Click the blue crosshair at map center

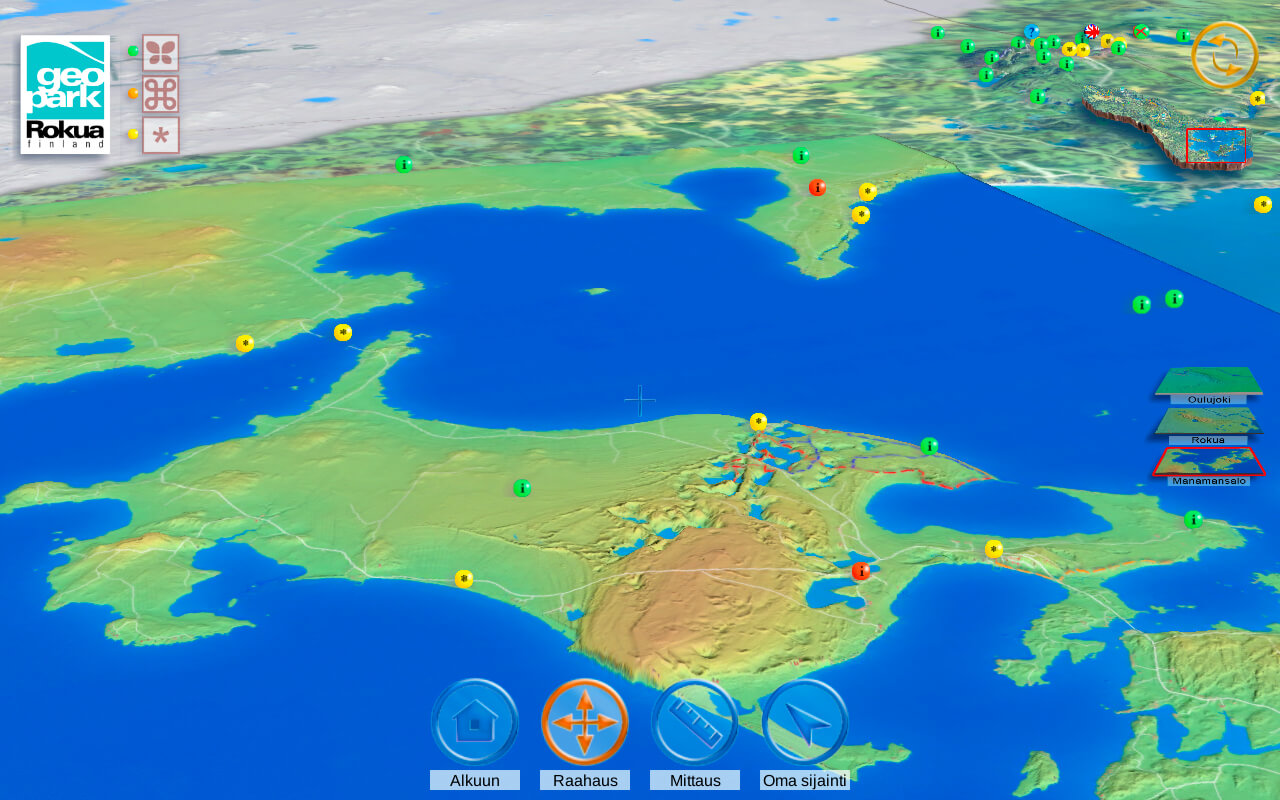click(x=640, y=401)
